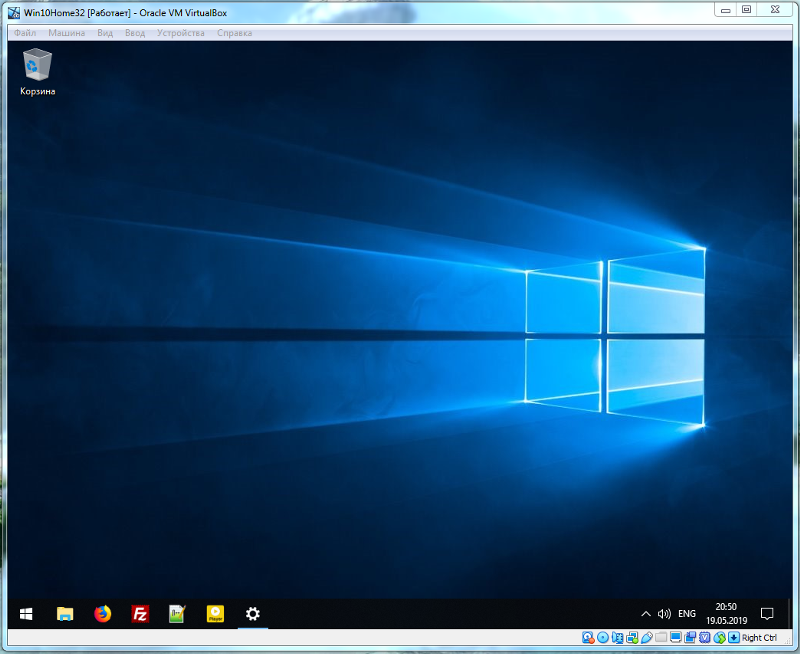Select the Корзина recycle bin icon

pos(37,72)
